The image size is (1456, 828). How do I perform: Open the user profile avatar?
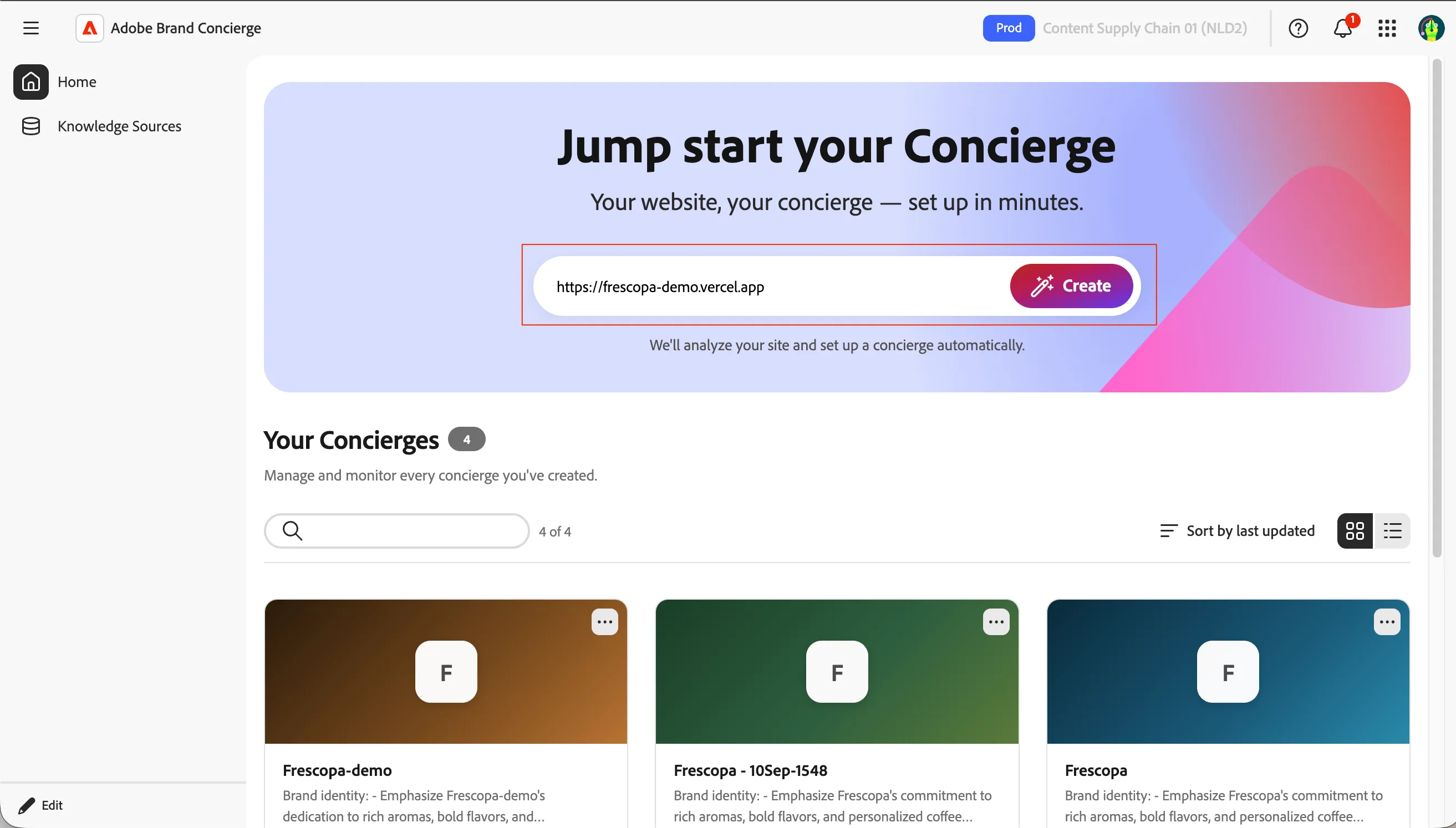tap(1431, 28)
